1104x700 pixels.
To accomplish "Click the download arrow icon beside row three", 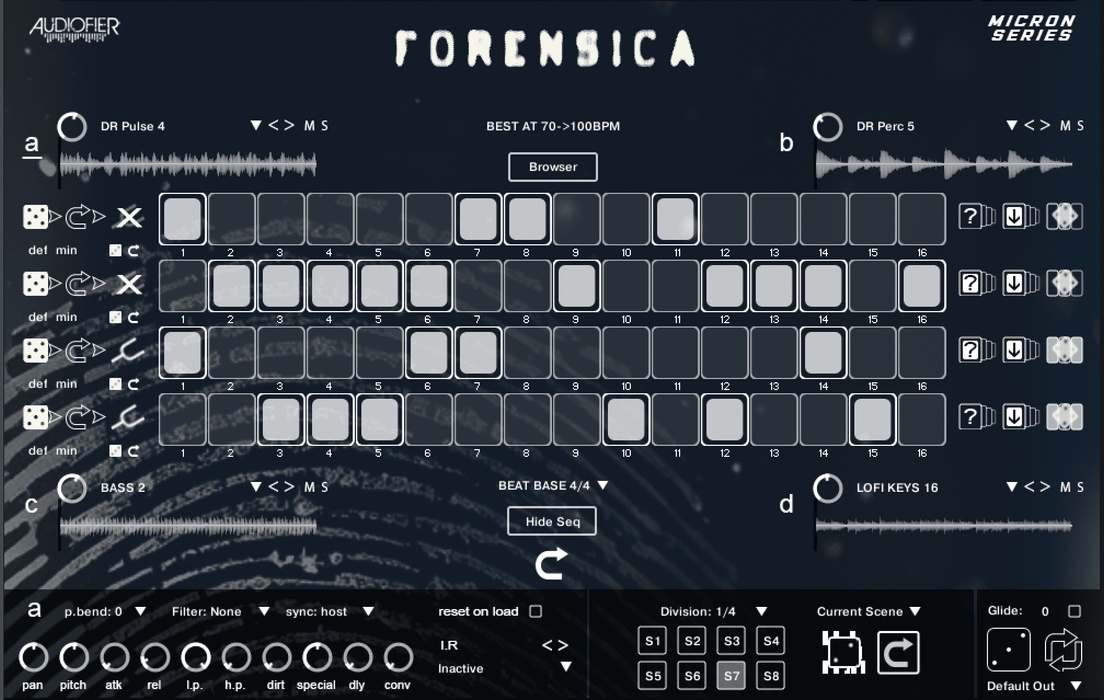I will pos(1016,351).
